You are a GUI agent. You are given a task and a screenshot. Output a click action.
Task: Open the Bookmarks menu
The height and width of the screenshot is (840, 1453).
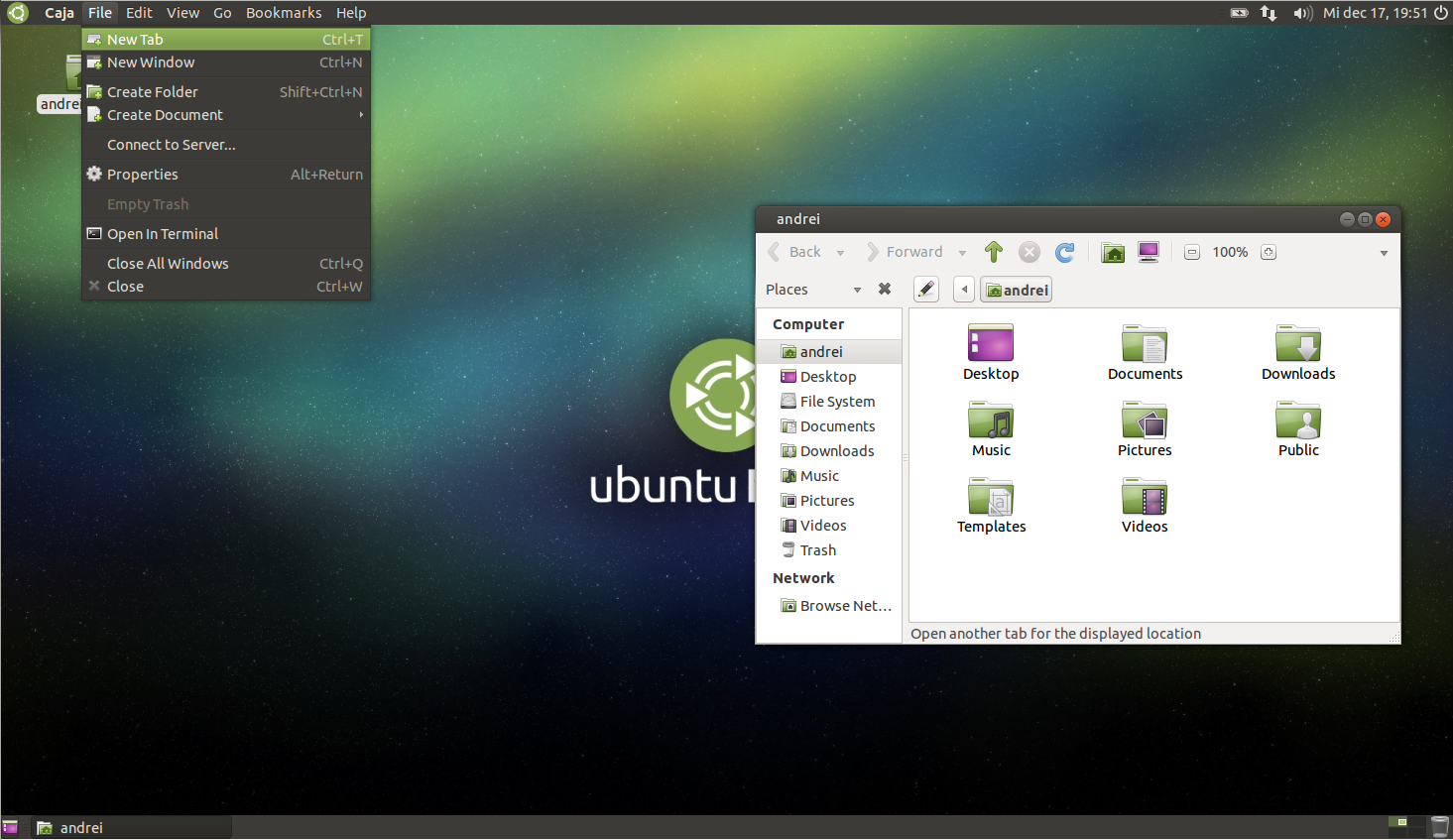pyautogui.click(x=284, y=12)
